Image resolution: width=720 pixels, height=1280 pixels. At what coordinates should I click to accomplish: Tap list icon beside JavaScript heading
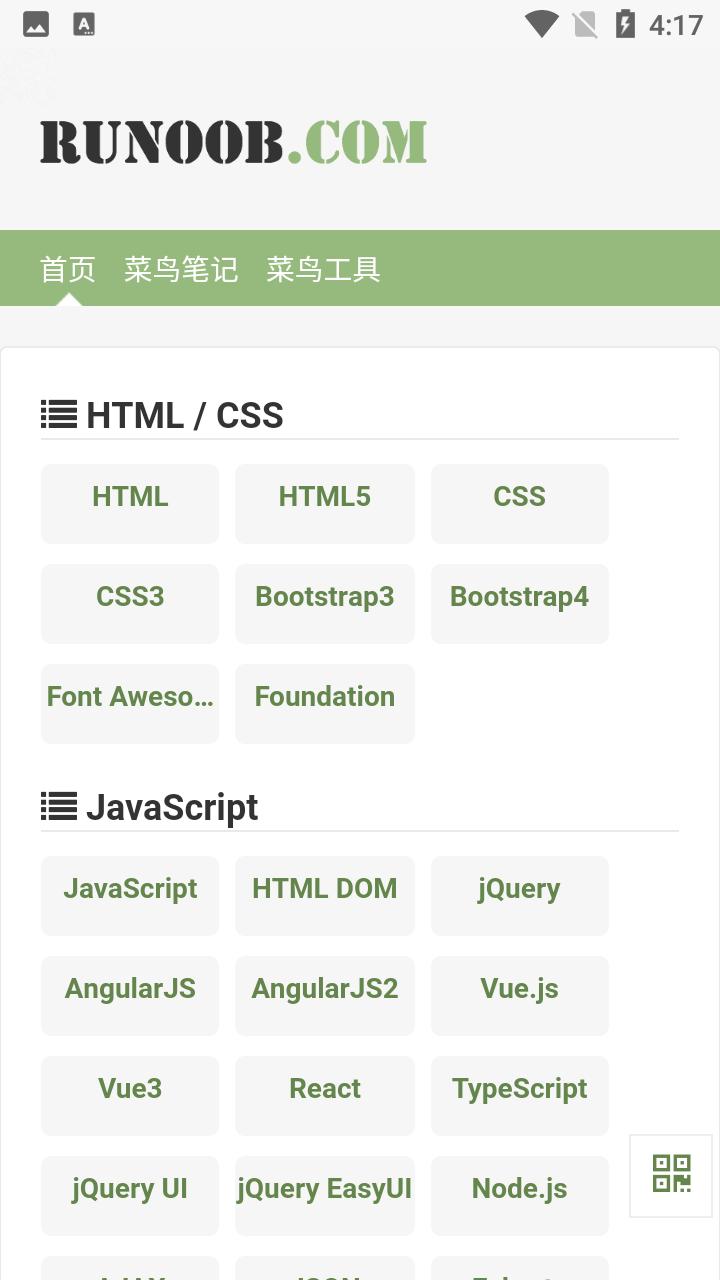(x=59, y=806)
